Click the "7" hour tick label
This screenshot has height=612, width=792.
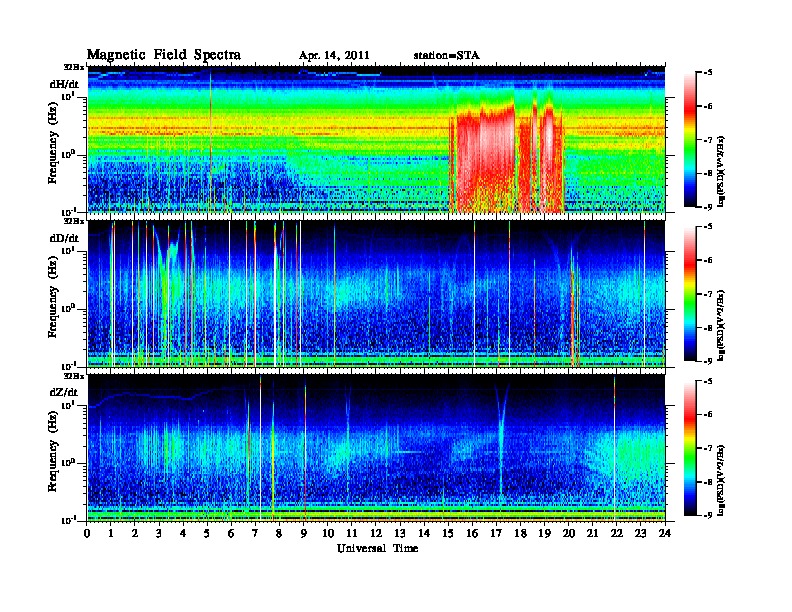[256, 534]
